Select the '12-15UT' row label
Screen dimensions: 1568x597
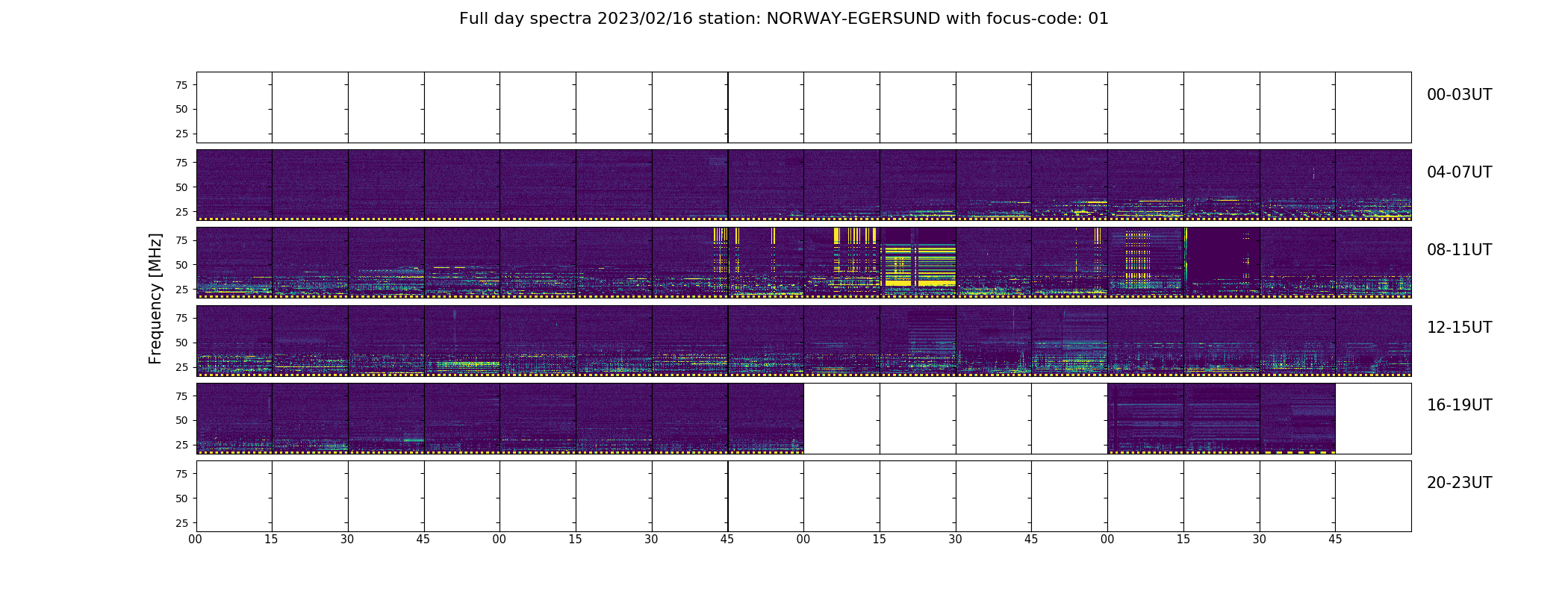(1459, 328)
